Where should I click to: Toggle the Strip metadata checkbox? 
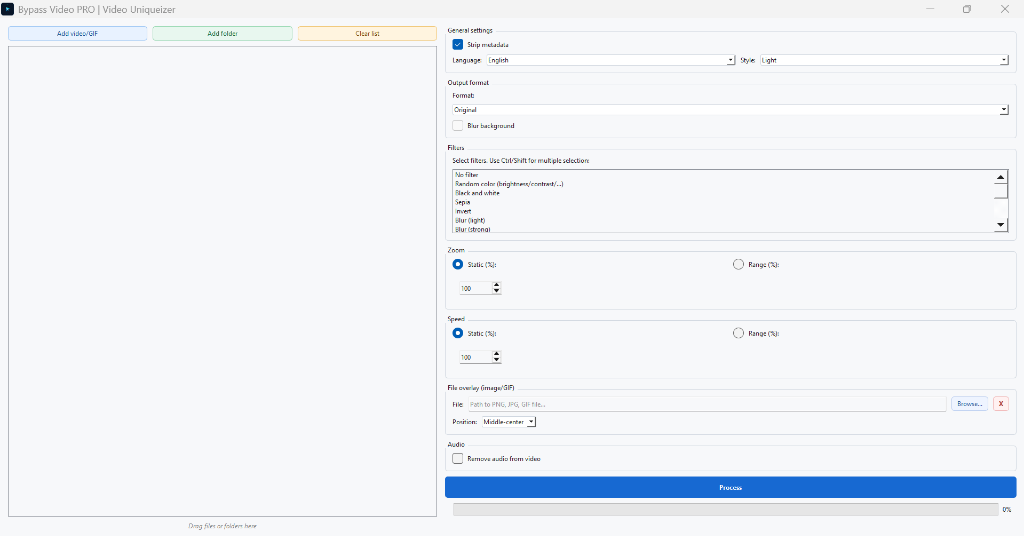[458, 44]
